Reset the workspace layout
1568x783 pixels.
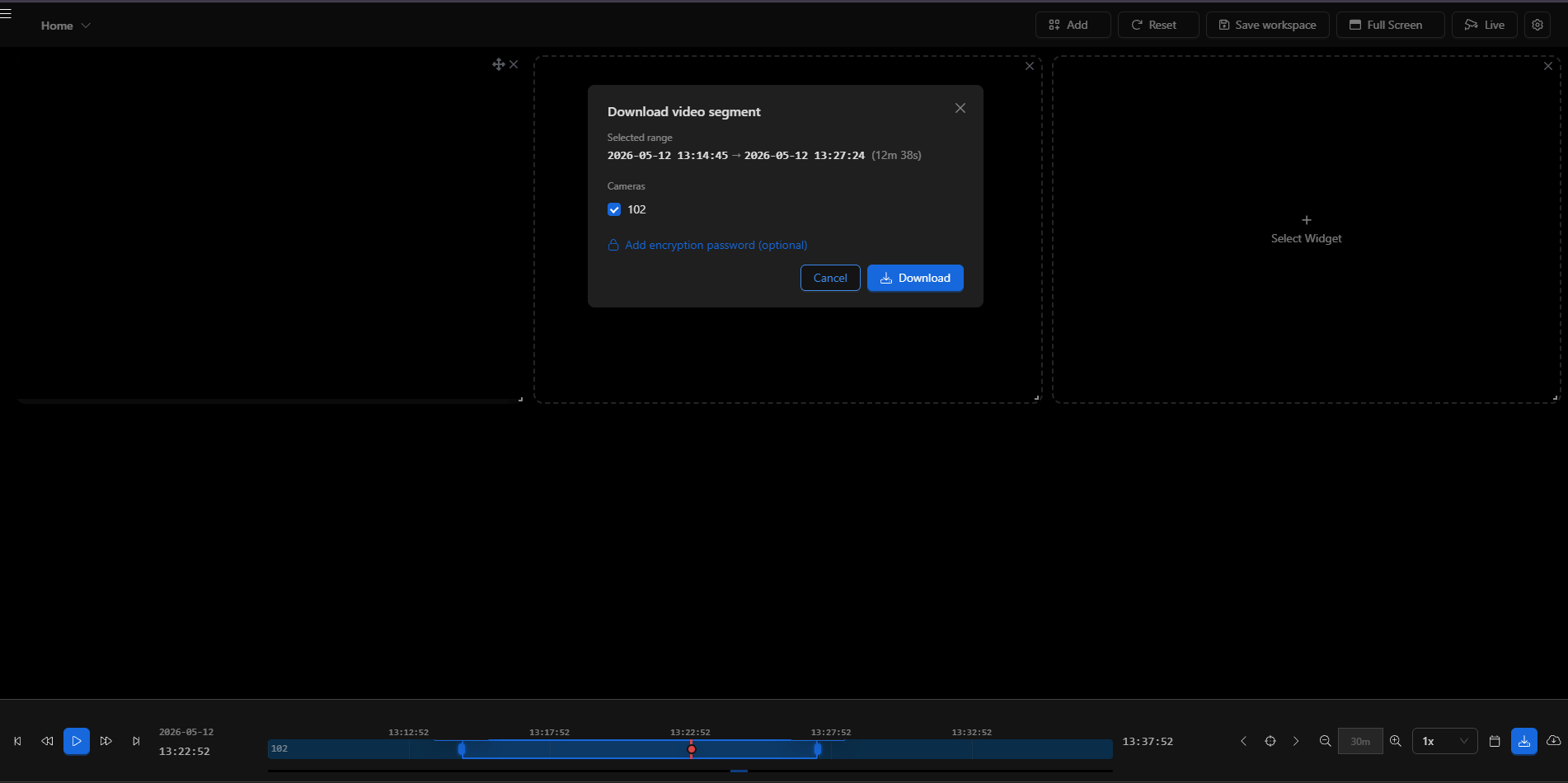pos(1157,25)
